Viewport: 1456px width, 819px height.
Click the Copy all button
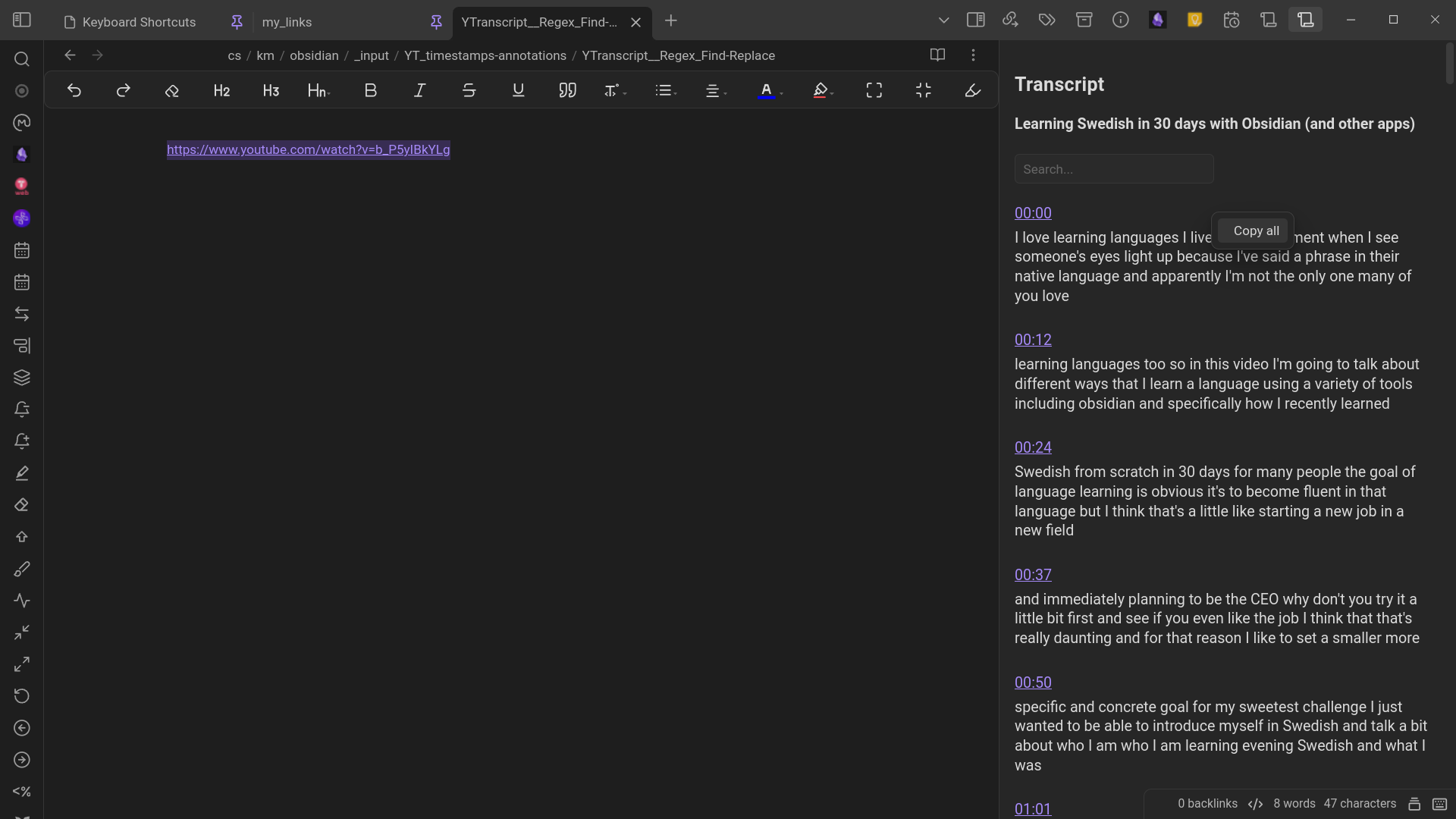tap(1255, 231)
